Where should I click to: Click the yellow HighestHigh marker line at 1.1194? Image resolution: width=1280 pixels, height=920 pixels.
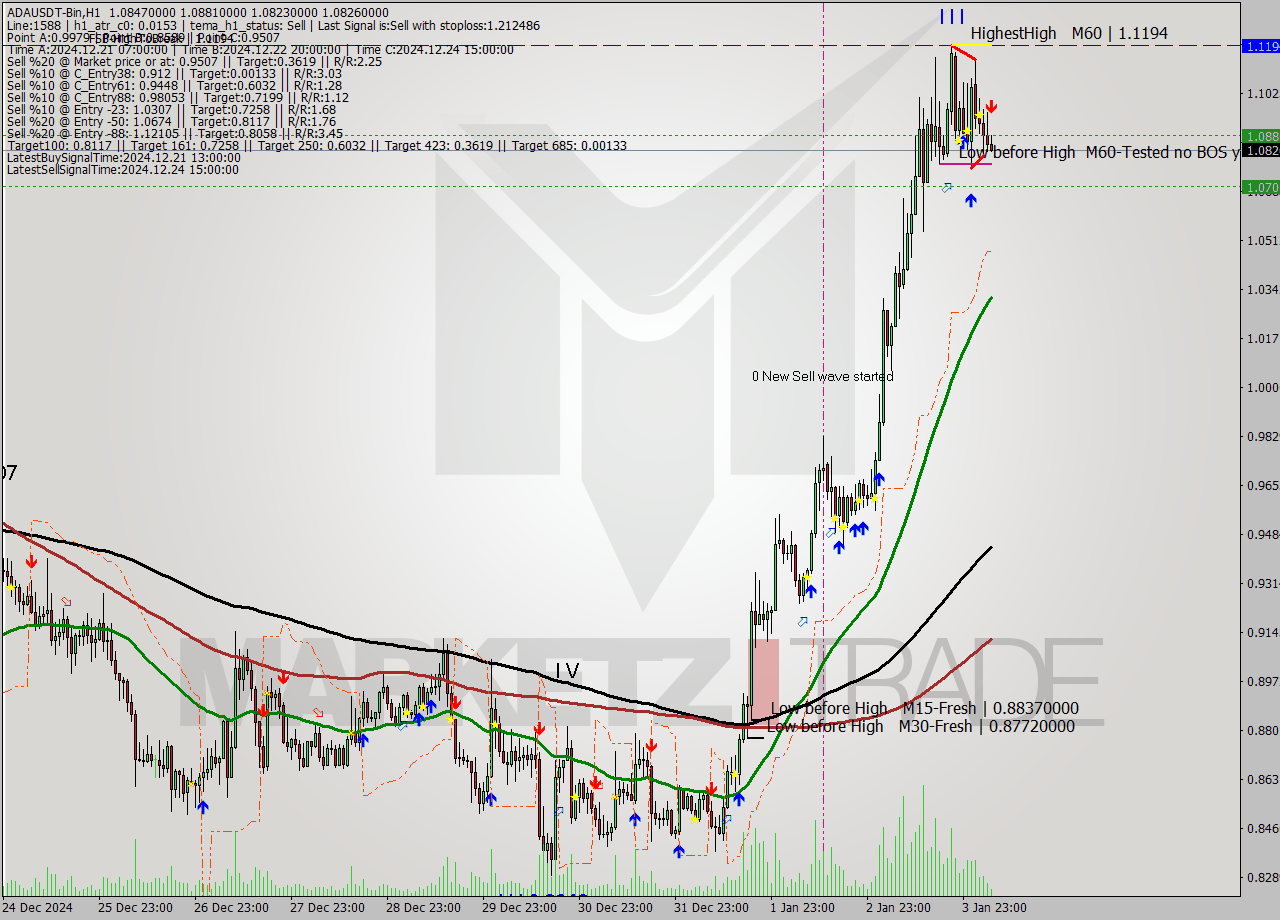tap(971, 45)
